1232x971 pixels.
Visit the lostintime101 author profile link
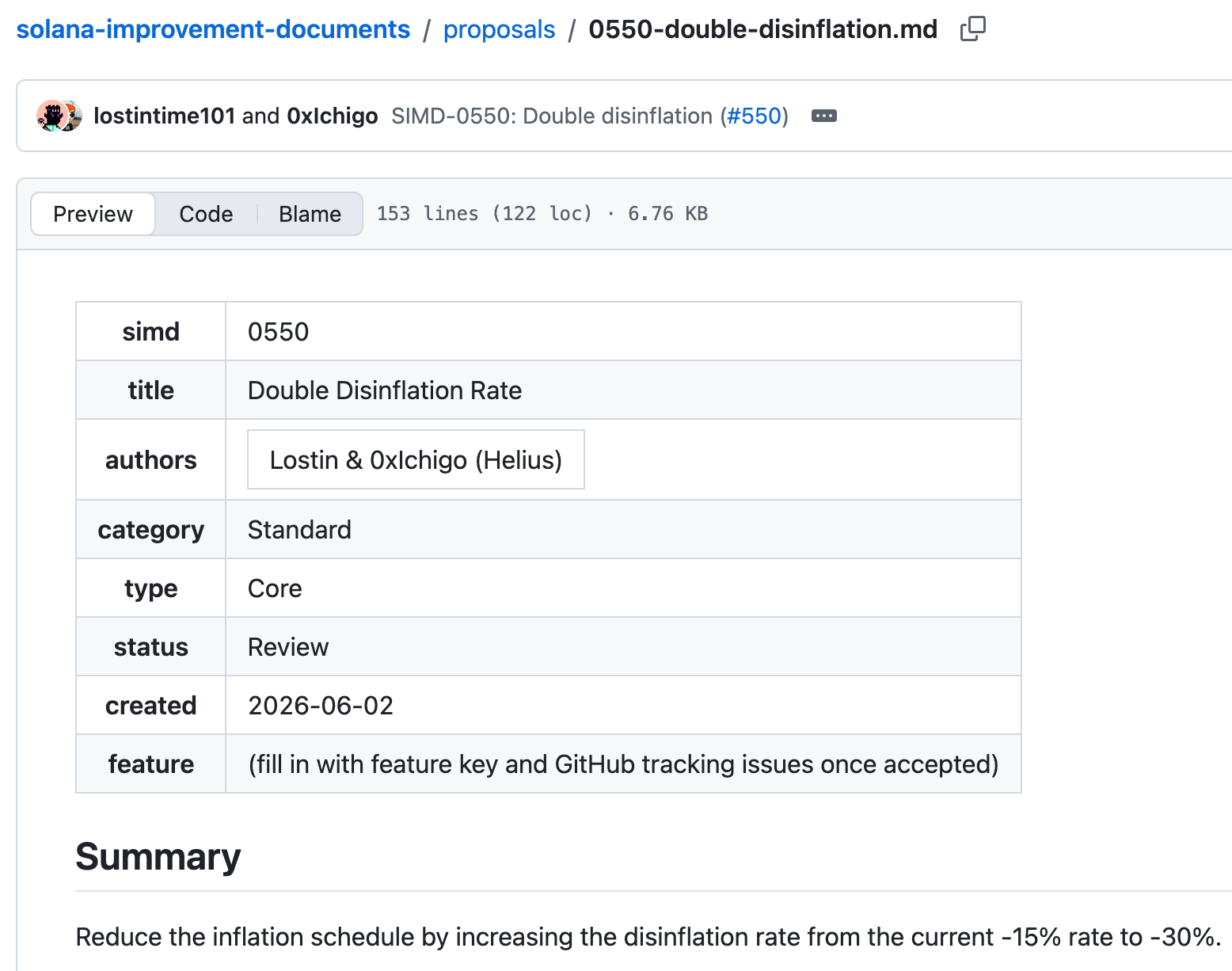[164, 116]
